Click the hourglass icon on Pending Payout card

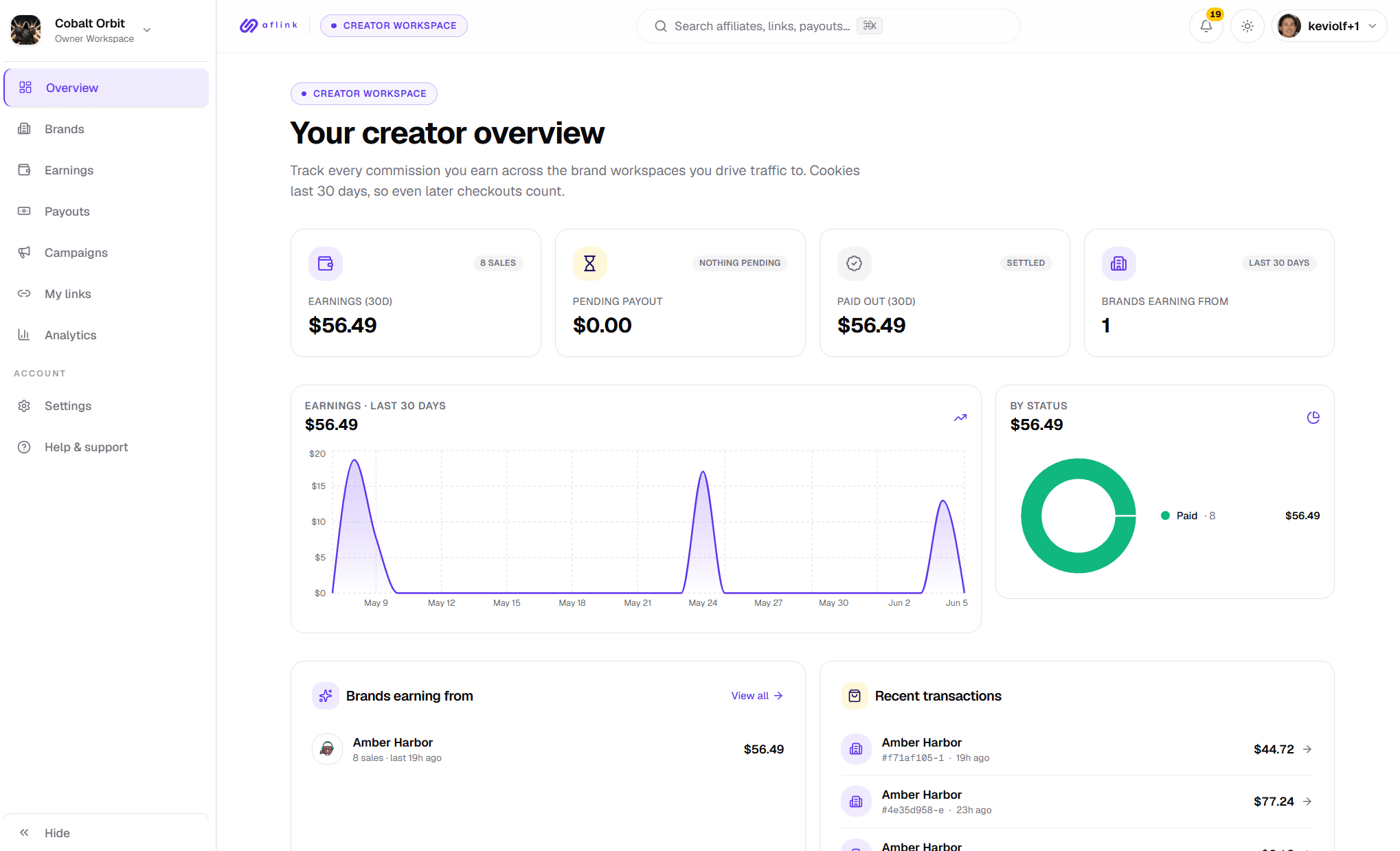click(590, 263)
